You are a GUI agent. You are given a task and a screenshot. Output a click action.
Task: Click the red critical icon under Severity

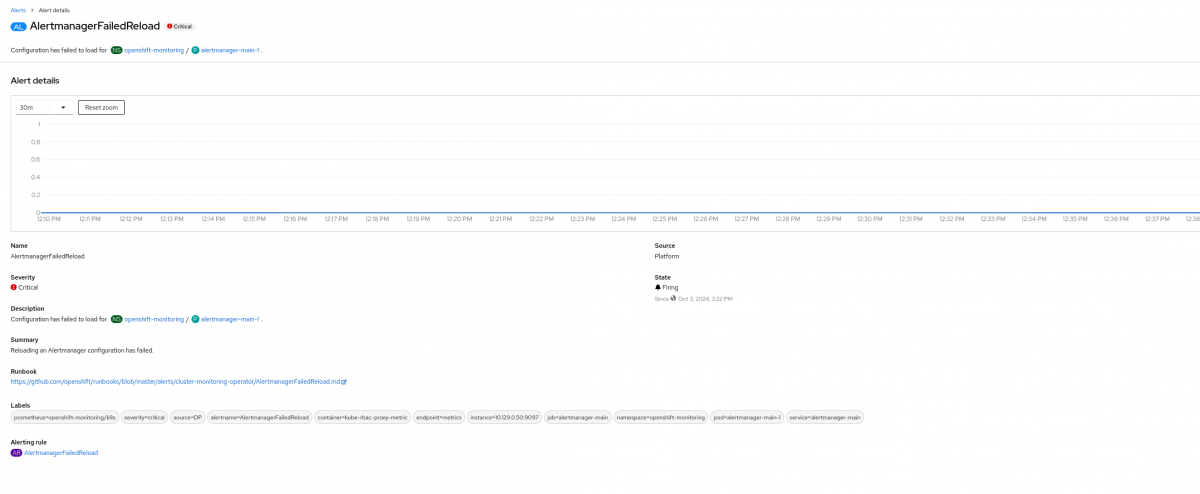point(14,287)
